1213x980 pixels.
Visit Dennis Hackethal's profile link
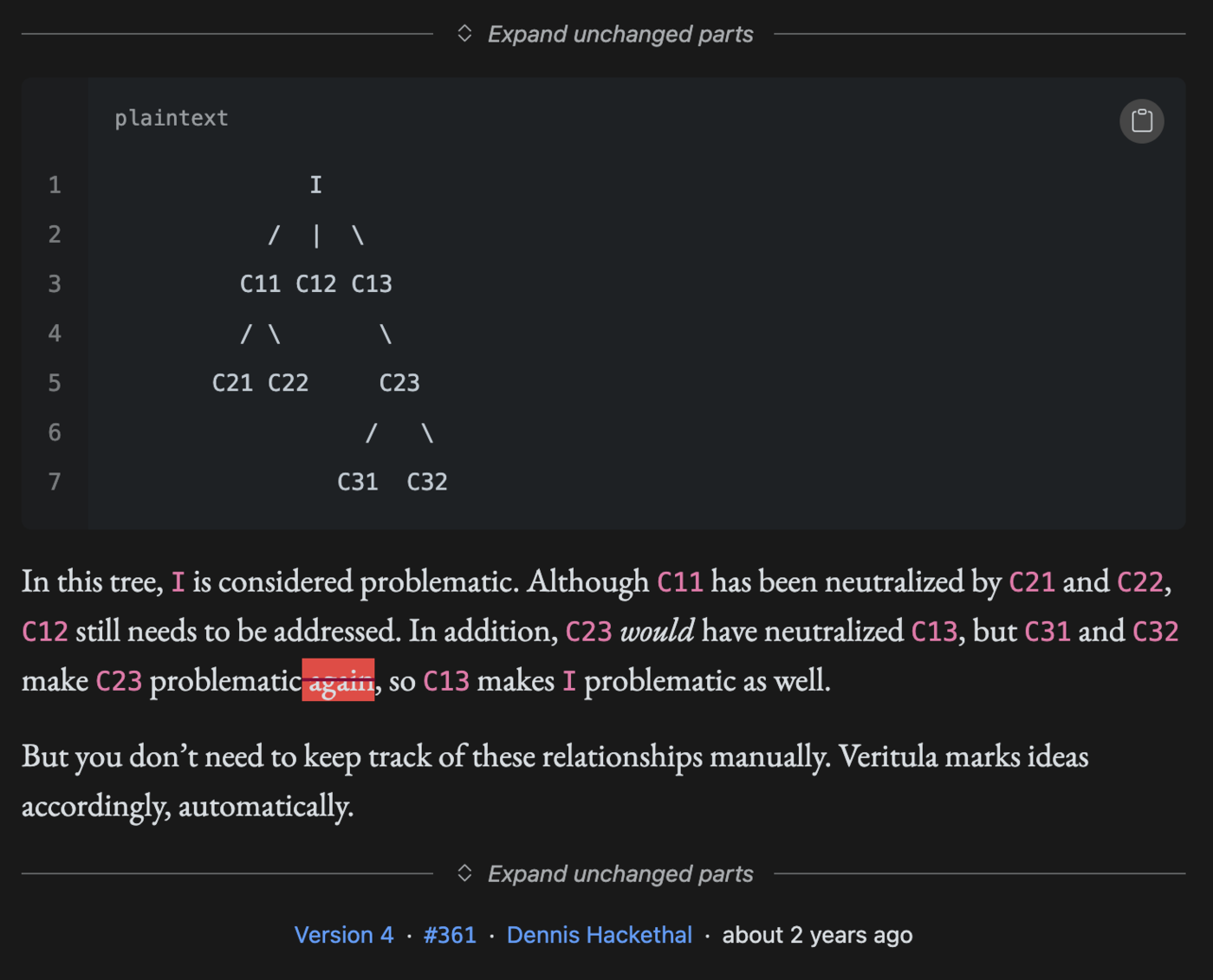coord(600,935)
